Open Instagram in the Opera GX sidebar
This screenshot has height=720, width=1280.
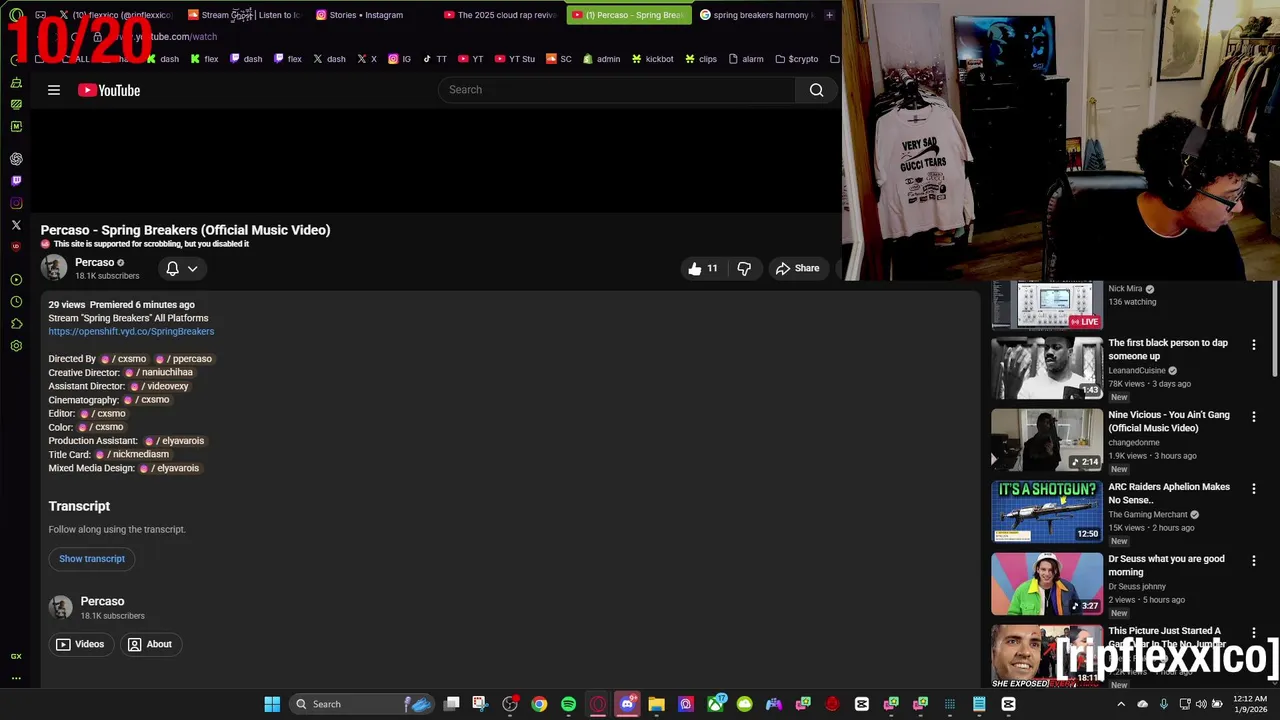coord(16,203)
